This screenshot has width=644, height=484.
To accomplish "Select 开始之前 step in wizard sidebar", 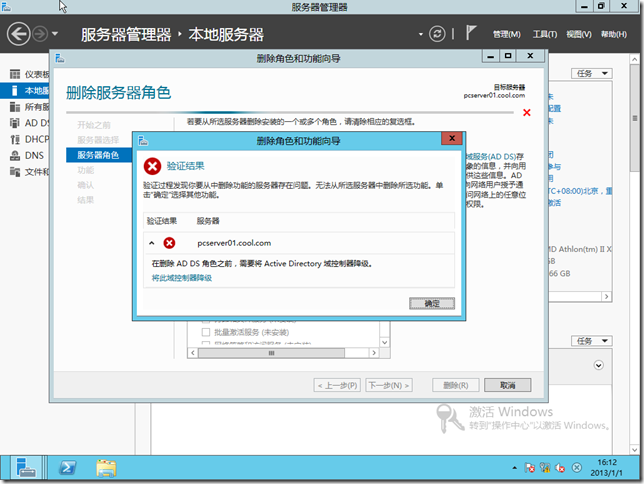I will point(94,125).
